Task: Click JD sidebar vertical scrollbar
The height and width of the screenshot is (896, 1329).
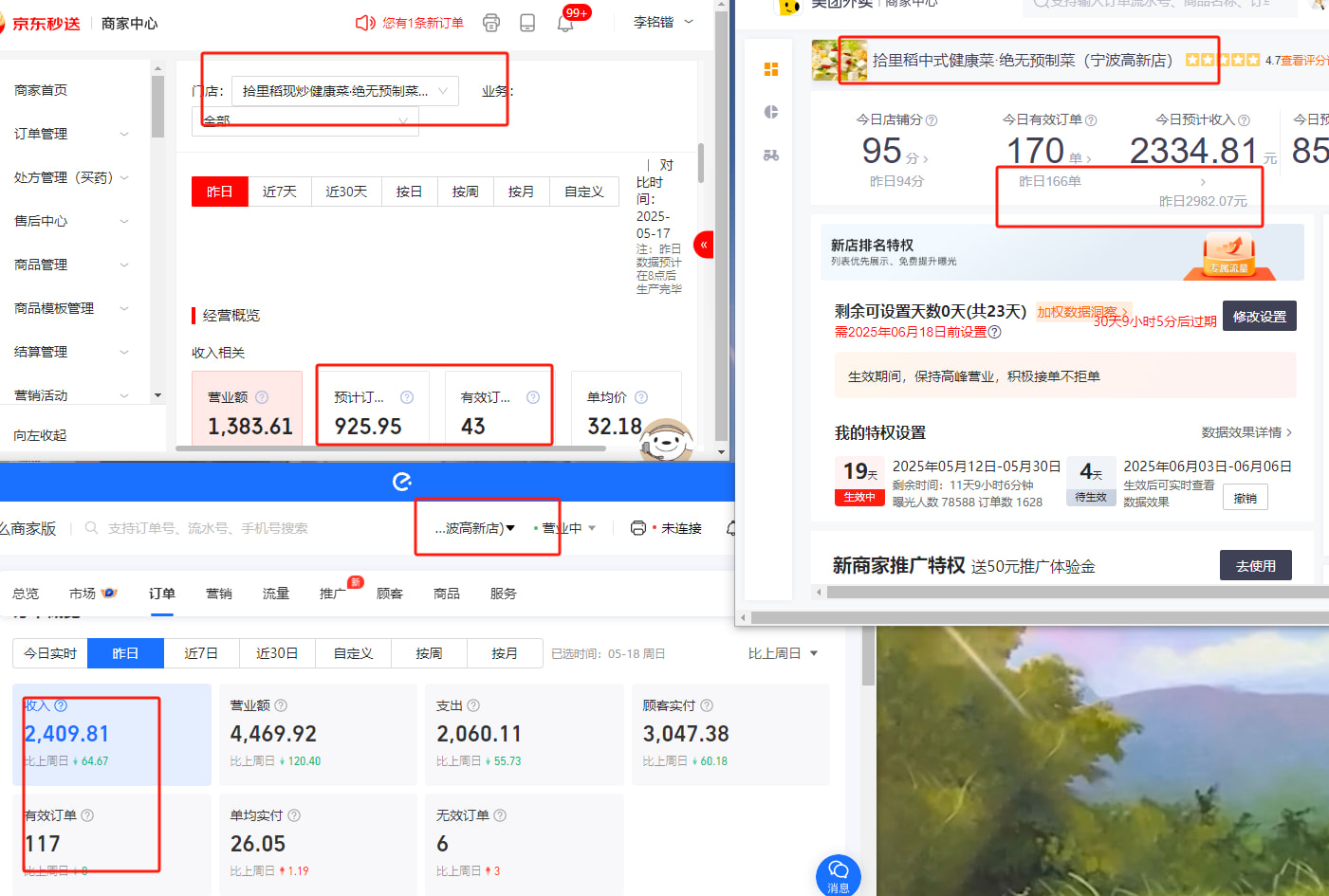Action: (x=157, y=106)
